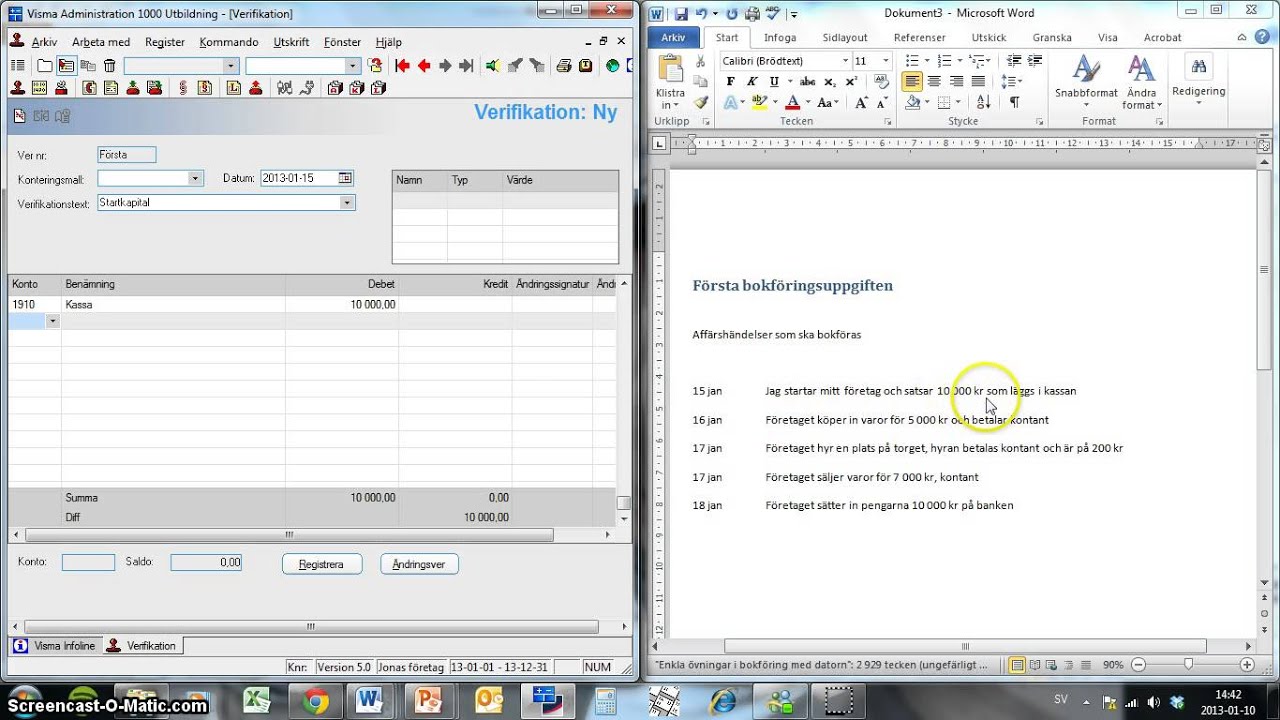The image size is (1280, 720).
Task: Cut selection with scissors icon in Word
Action: 701,63
